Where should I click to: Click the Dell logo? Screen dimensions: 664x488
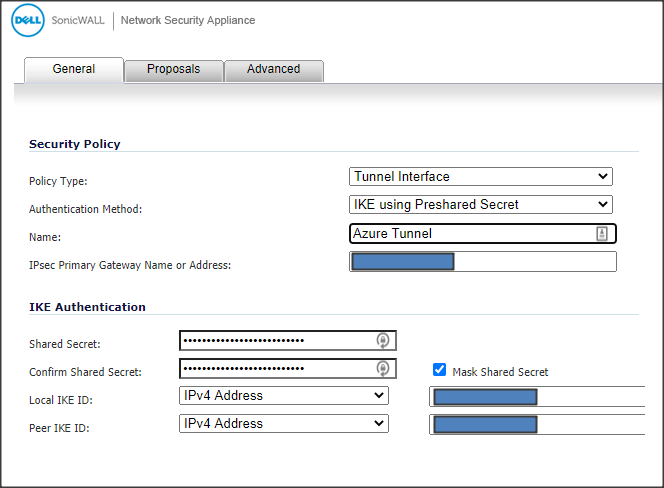(27, 20)
